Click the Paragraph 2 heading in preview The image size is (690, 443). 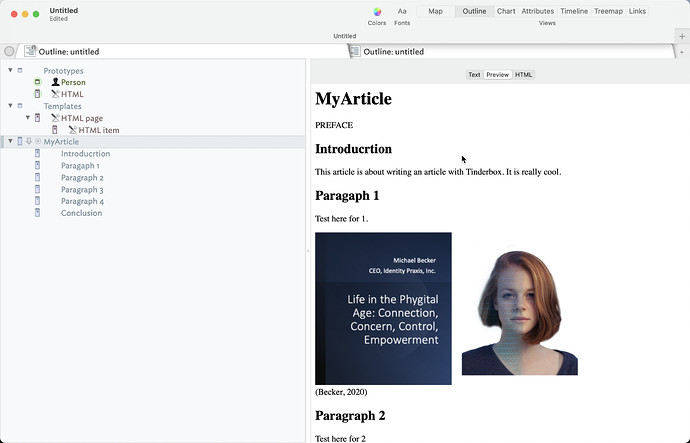tap(350, 415)
